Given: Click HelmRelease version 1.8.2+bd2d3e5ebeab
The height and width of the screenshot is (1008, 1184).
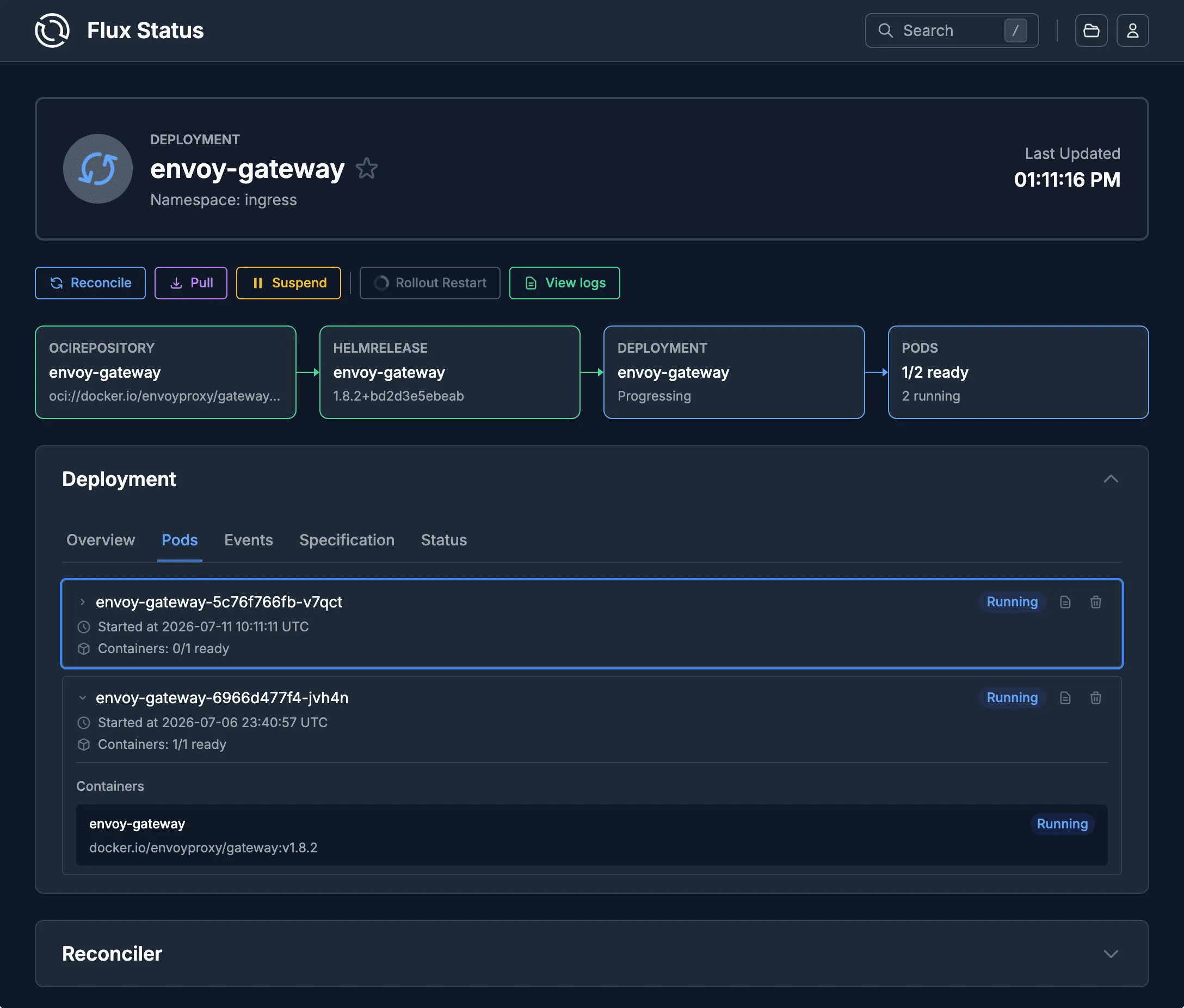Looking at the screenshot, I should (x=398, y=396).
